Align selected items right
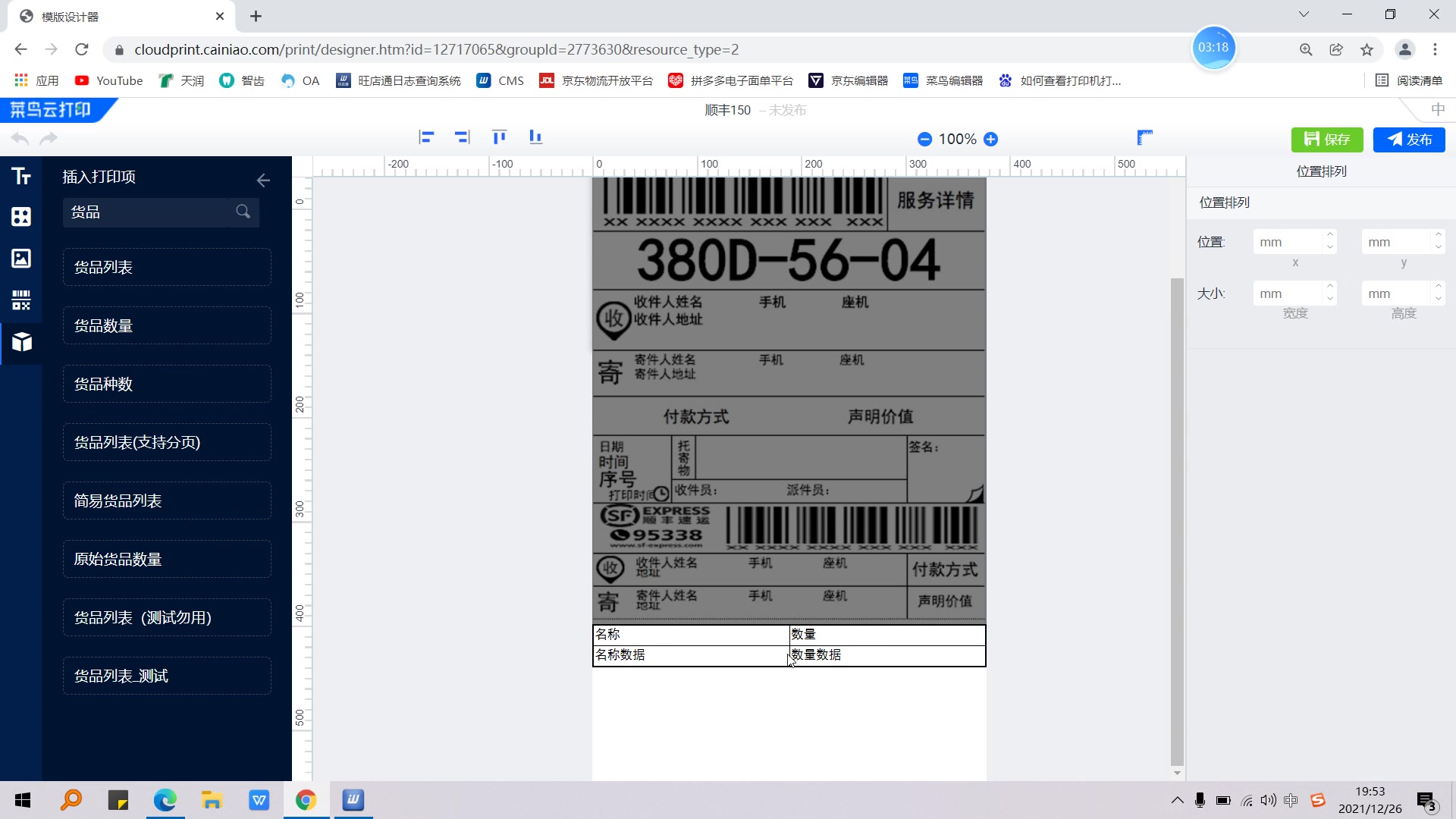 pyautogui.click(x=463, y=137)
